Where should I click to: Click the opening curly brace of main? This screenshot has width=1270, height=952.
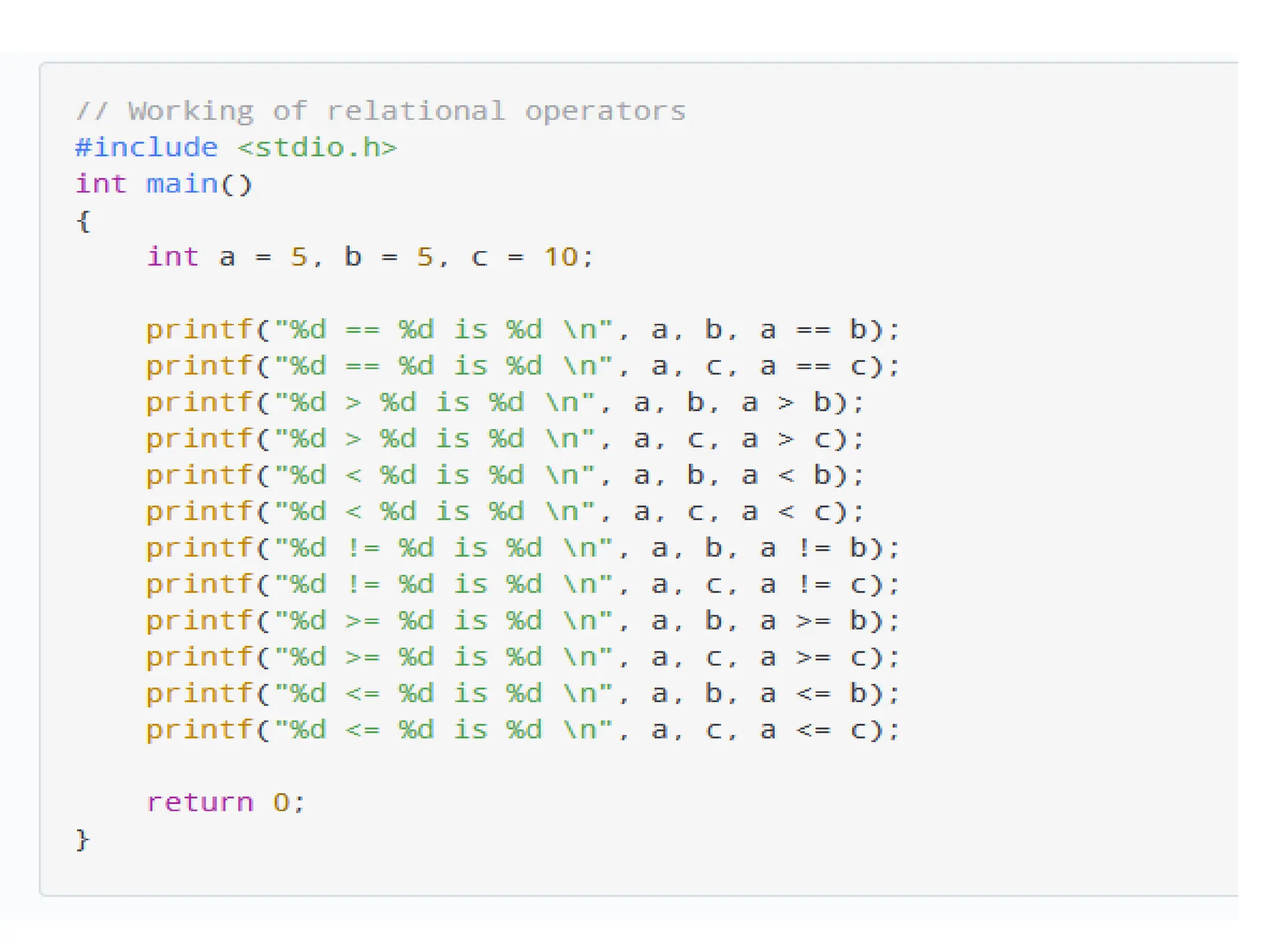click(x=84, y=221)
